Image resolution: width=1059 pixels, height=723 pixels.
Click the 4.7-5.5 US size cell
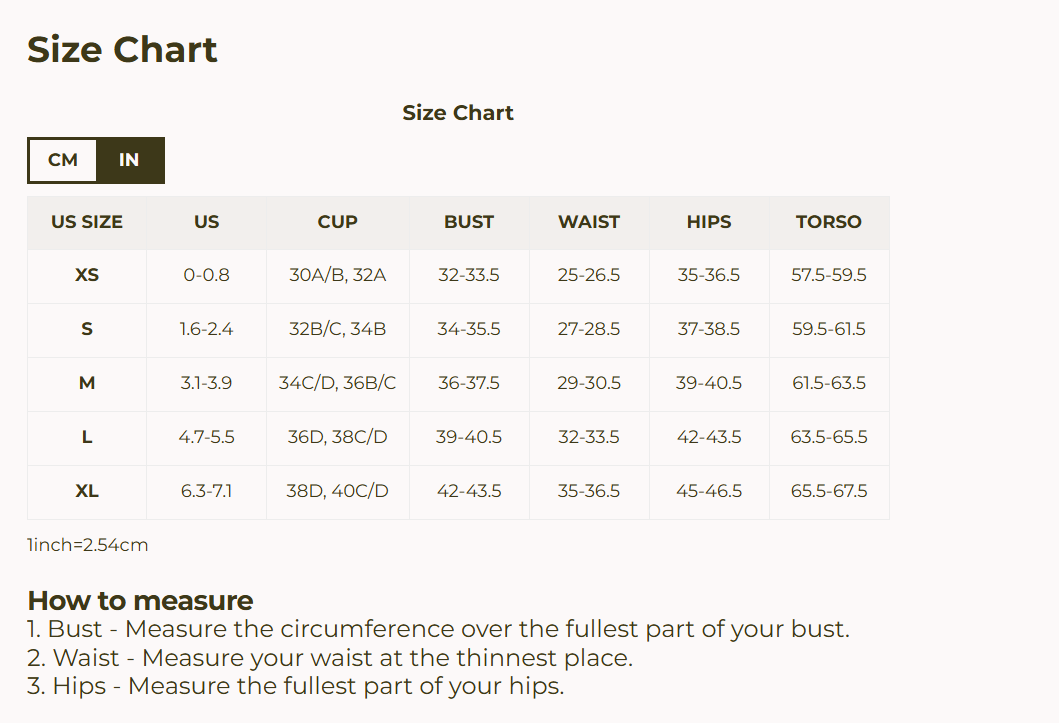[207, 437]
